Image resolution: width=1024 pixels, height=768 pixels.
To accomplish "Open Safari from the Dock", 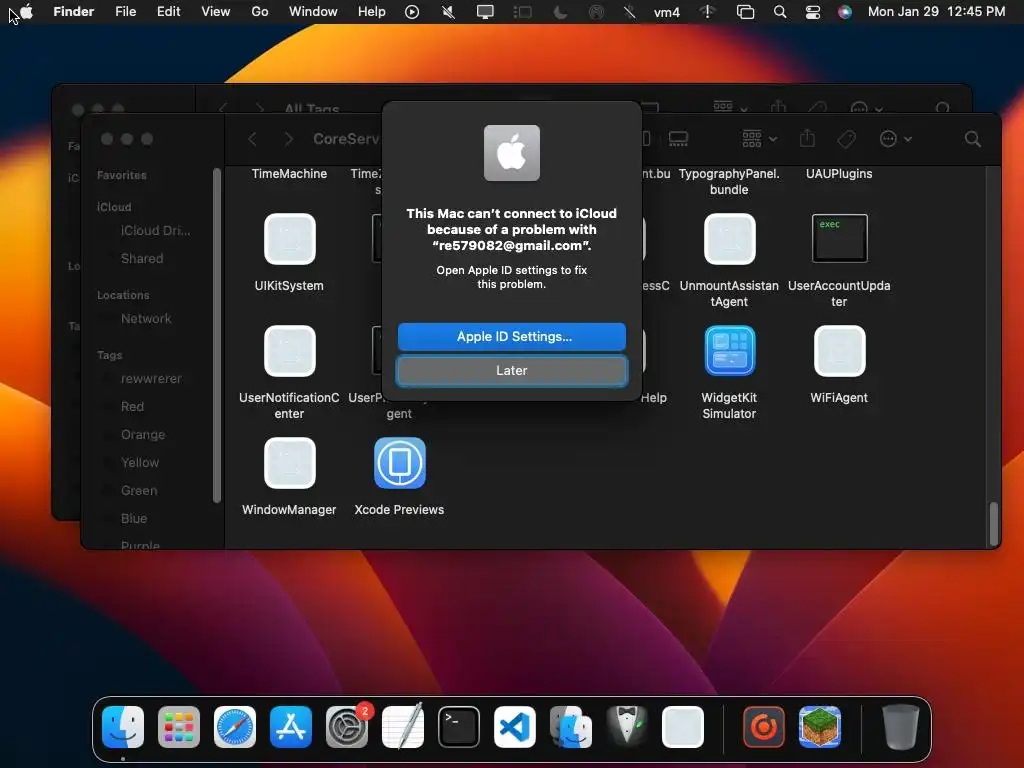I will [x=235, y=727].
